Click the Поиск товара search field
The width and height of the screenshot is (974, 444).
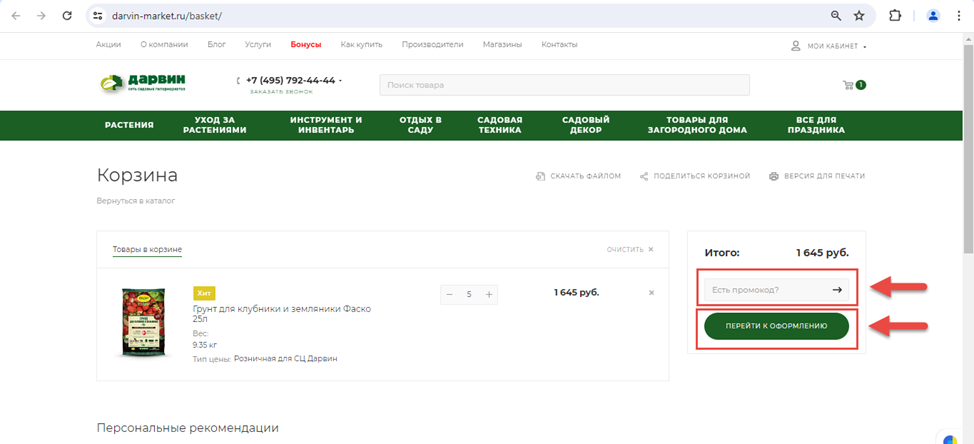[565, 85]
